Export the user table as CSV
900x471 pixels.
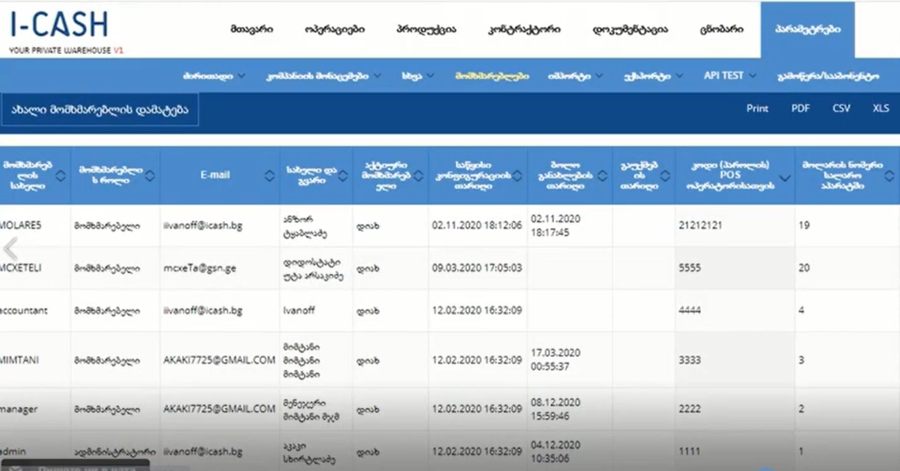click(841, 108)
